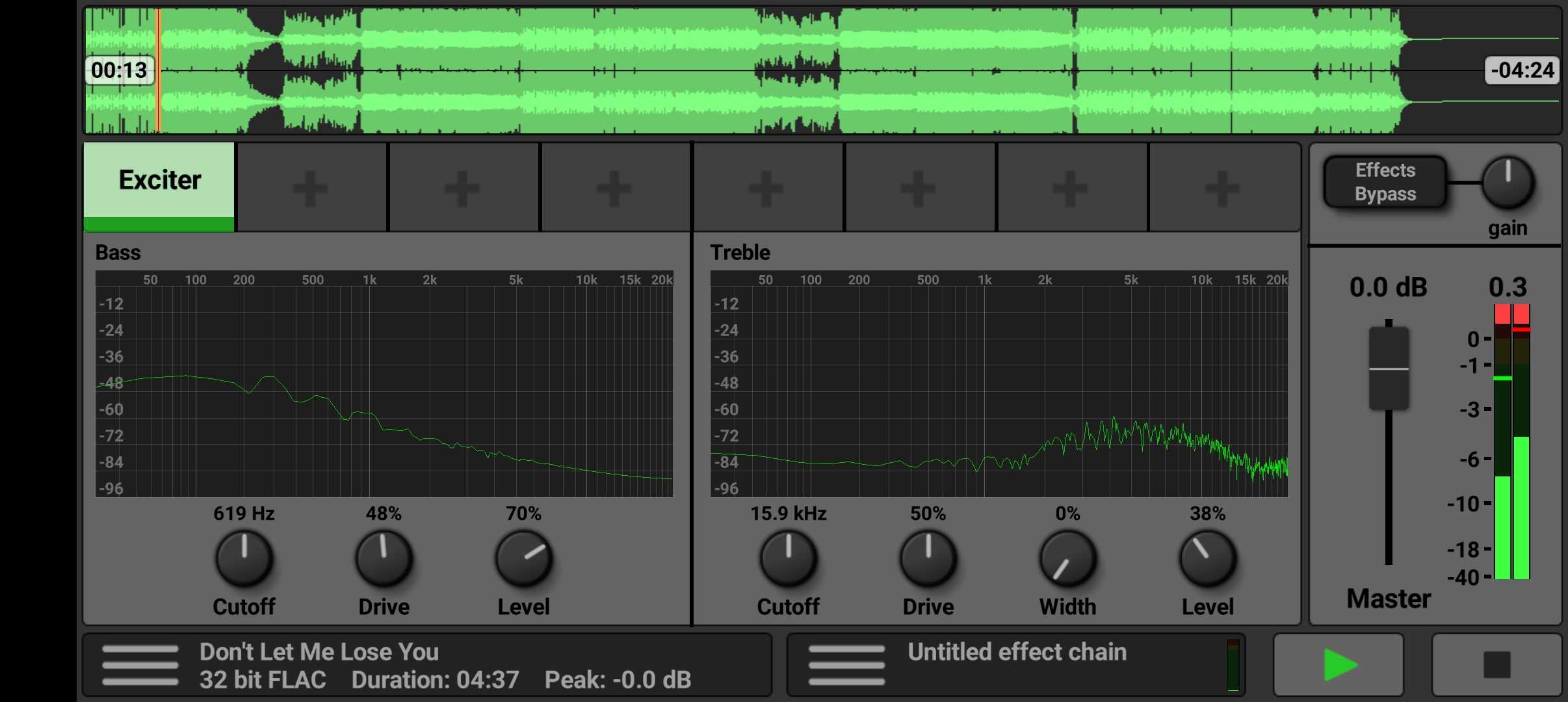
Task: Select the Exciter effect tab
Action: (159, 182)
